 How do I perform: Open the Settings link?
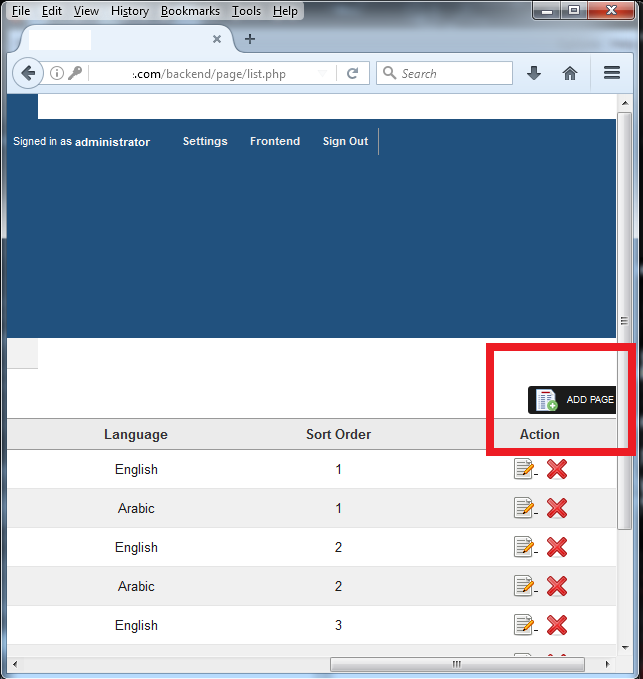(x=205, y=141)
